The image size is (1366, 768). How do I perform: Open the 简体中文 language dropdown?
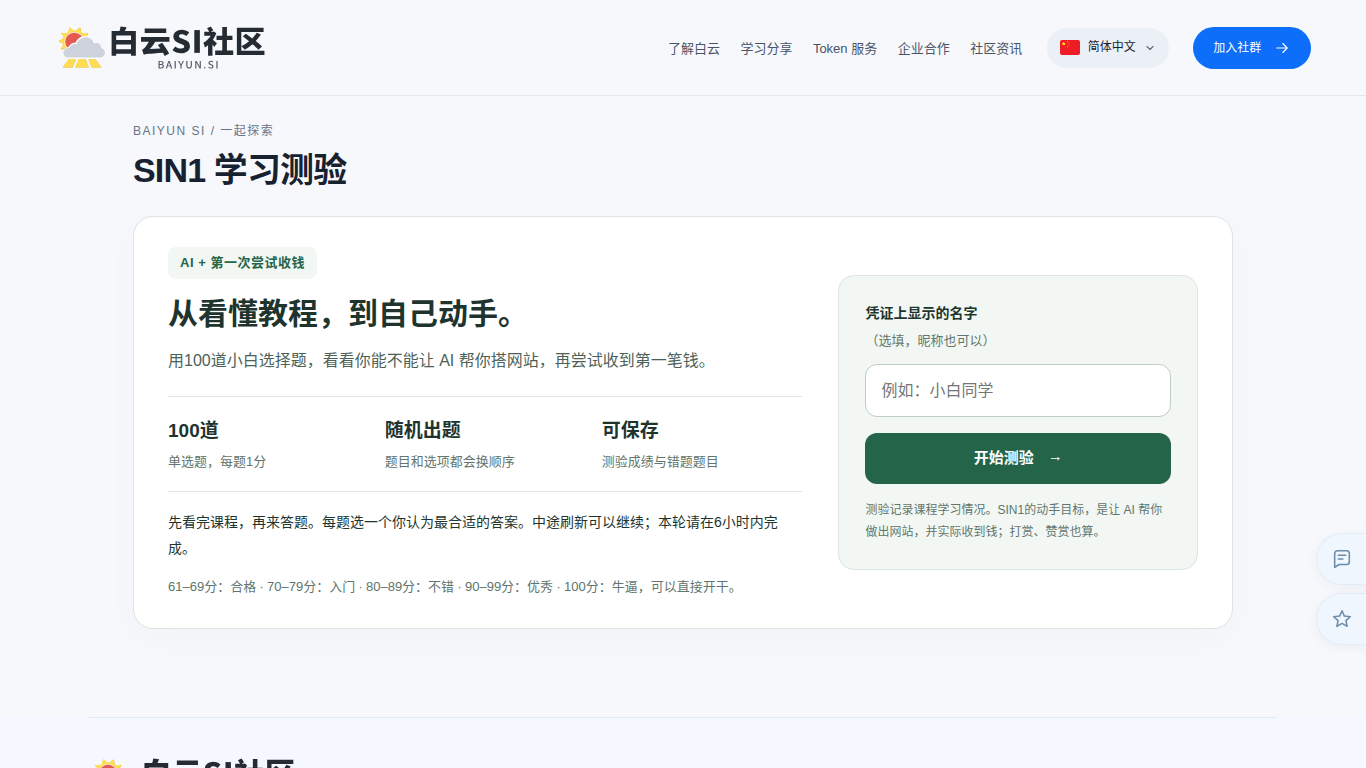tap(1108, 47)
